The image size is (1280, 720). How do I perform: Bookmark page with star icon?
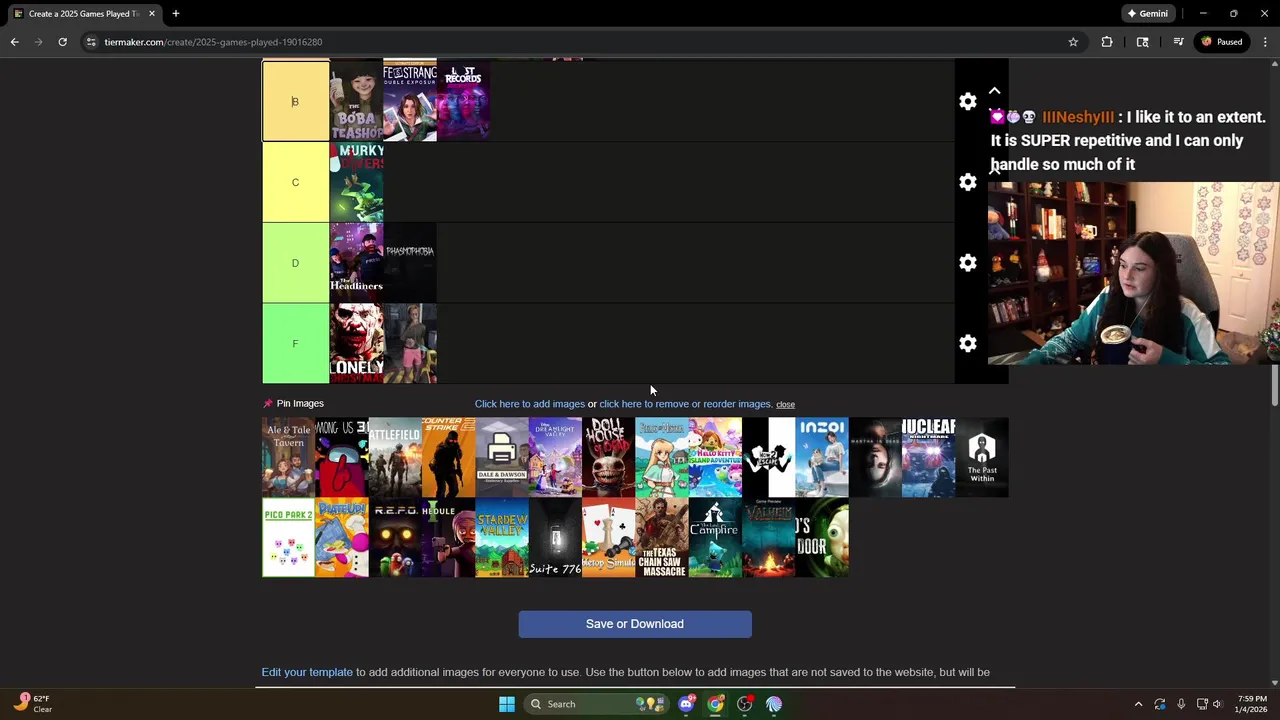(x=1073, y=42)
